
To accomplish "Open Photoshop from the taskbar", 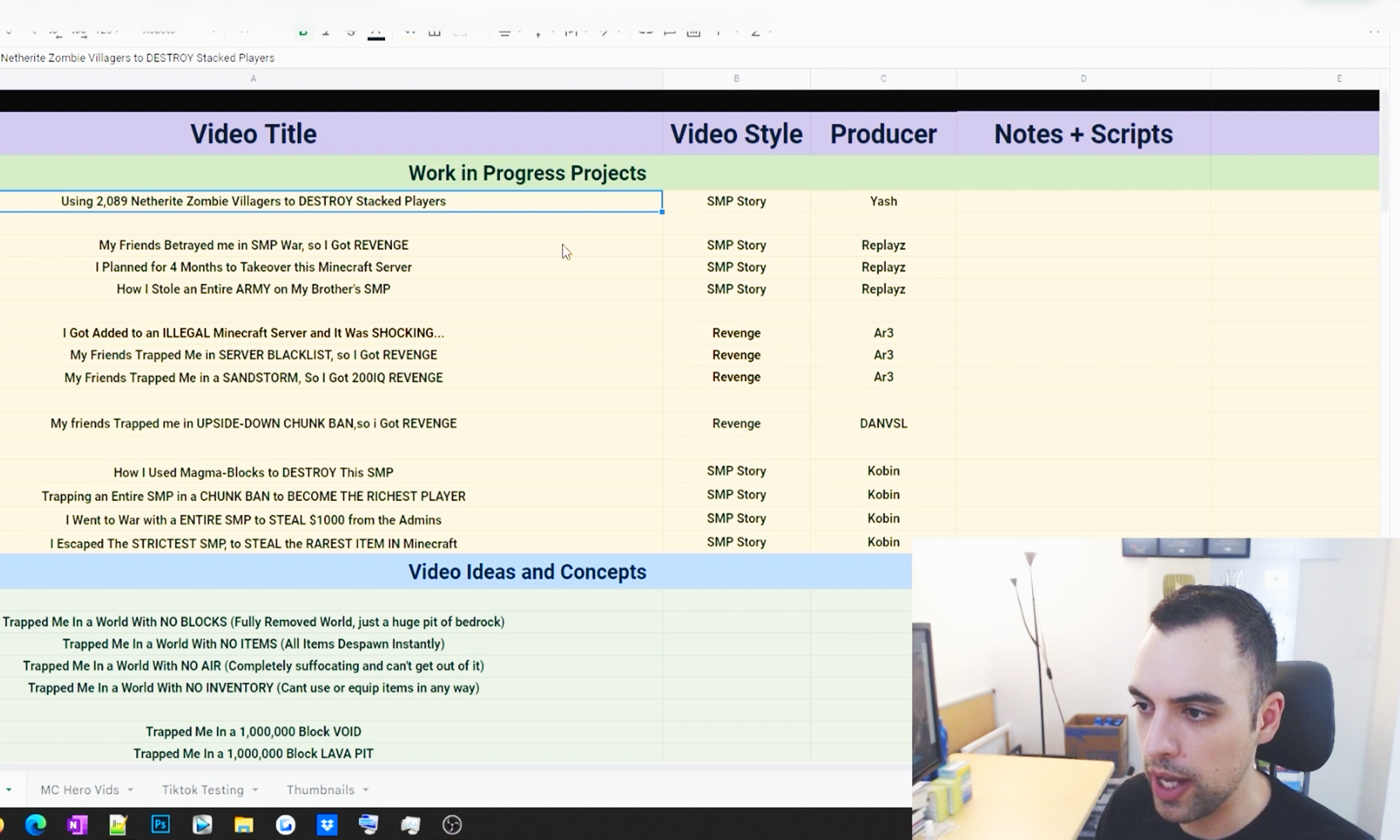I will click(x=160, y=824).
